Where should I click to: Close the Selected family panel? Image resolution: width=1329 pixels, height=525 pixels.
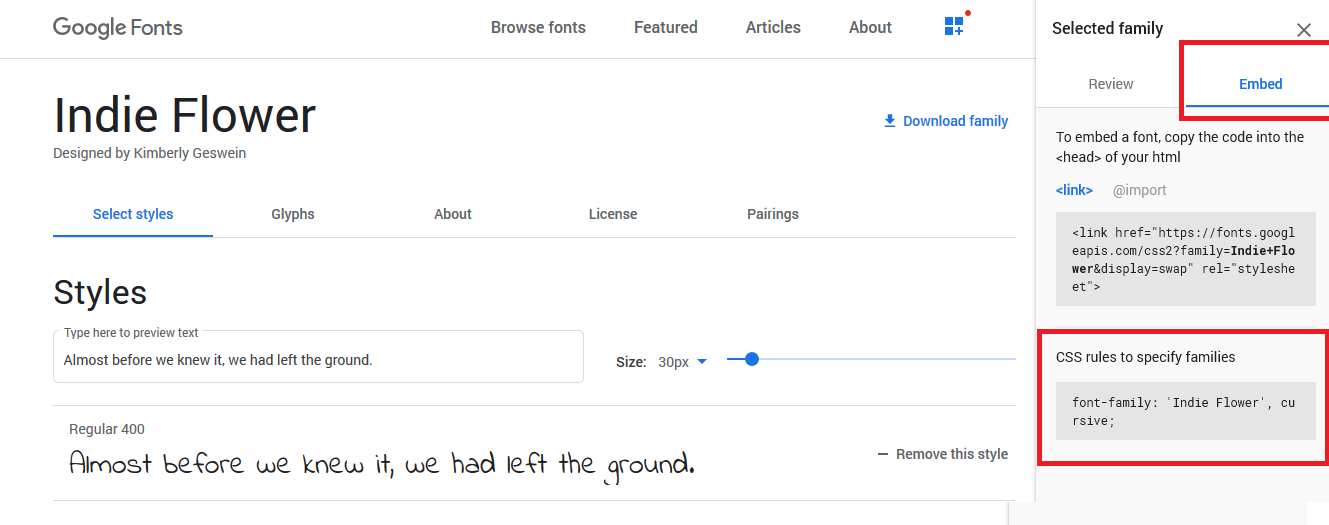tap(1304, 30)
